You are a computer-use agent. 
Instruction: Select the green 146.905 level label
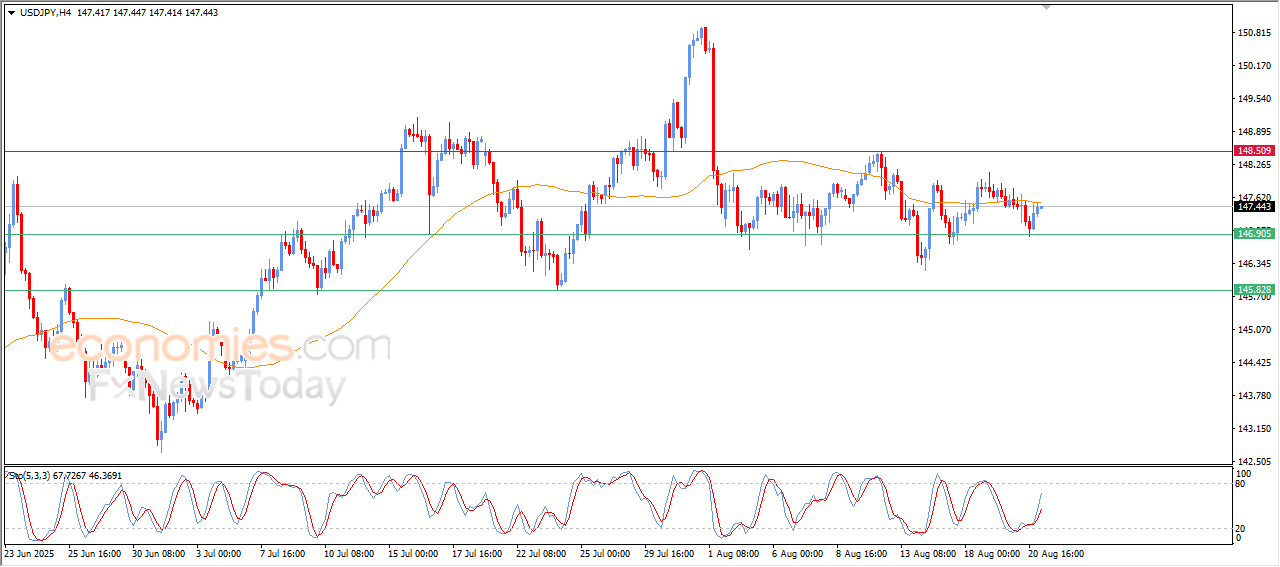(1254, 233)
